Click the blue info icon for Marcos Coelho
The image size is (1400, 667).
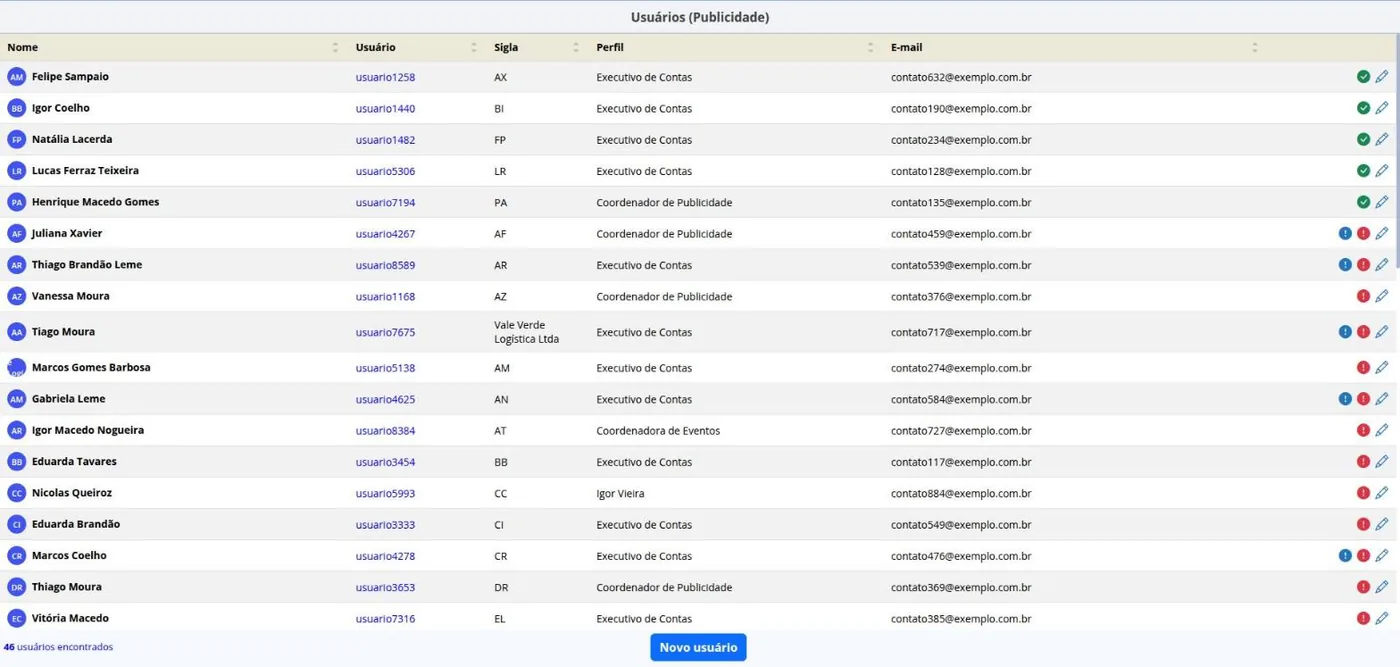coord(1345,556)
